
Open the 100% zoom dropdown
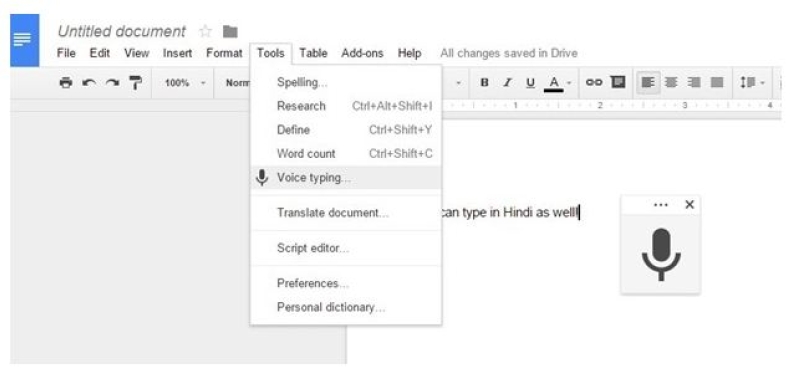[x=184, y=83]
